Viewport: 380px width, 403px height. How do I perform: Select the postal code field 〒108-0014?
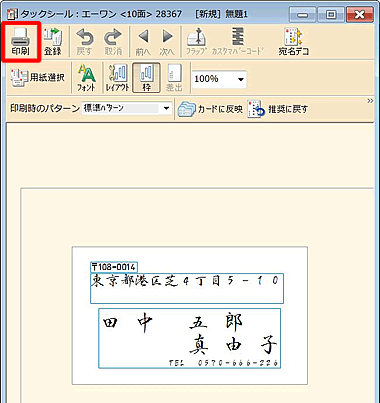pyautogui.click(x=114, y=267)
